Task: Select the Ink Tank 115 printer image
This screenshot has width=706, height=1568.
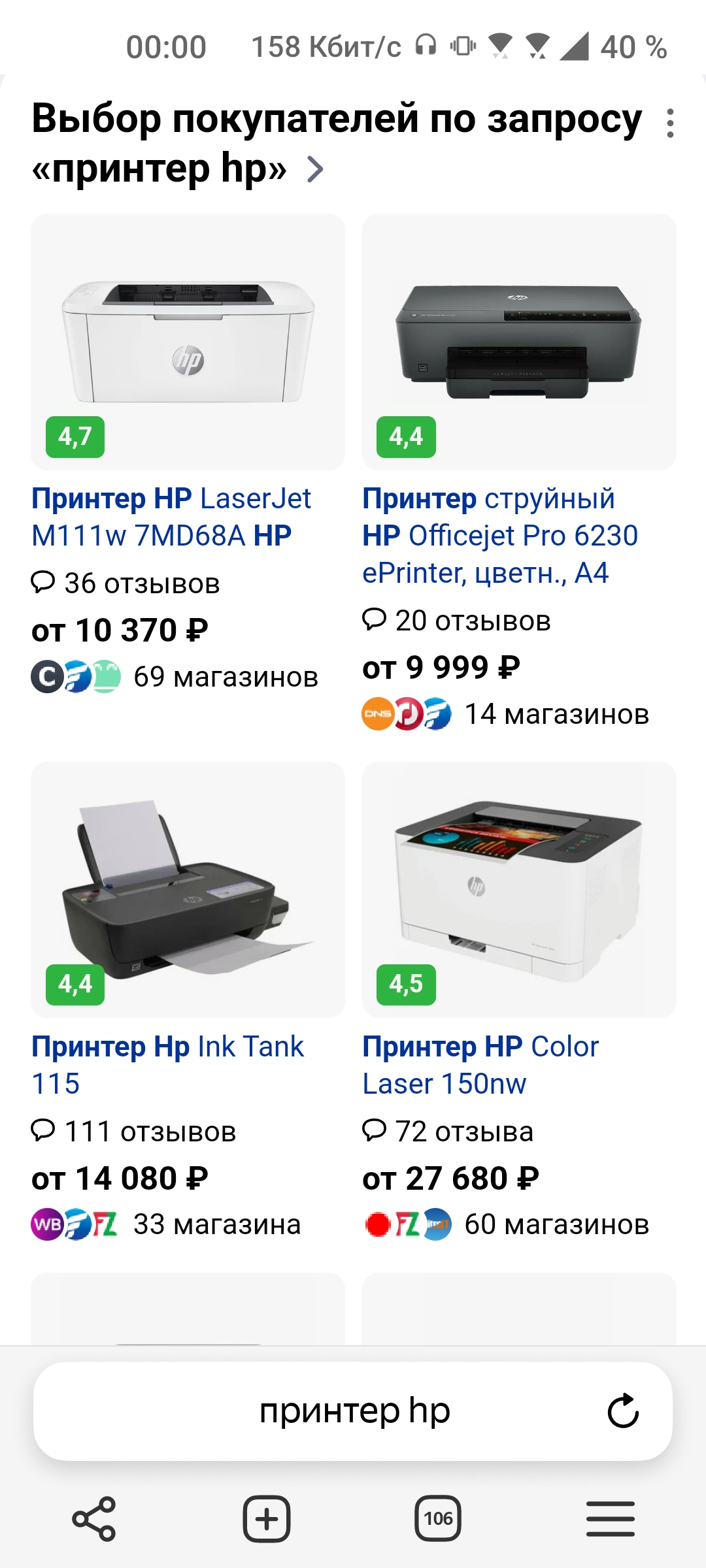Action: pos(188,890)
